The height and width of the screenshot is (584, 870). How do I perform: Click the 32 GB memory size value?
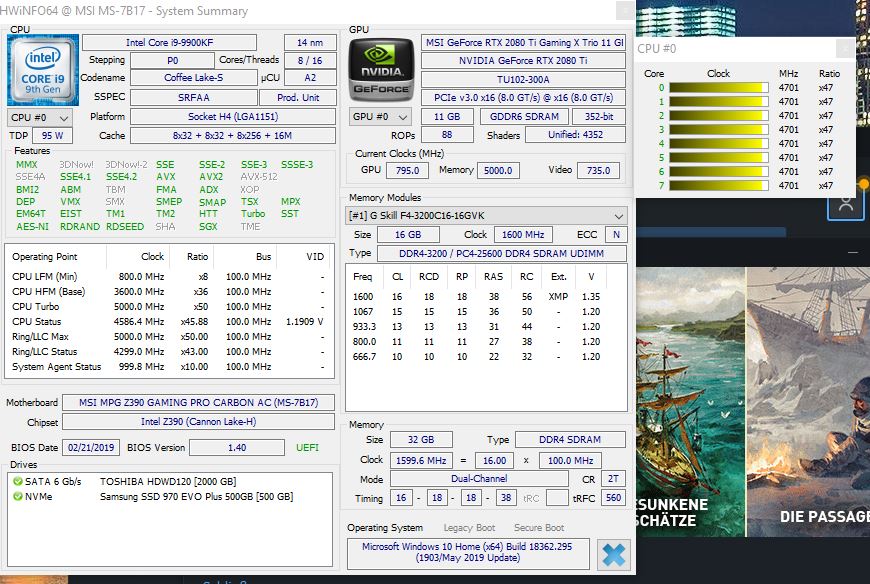tap(421, 439)
